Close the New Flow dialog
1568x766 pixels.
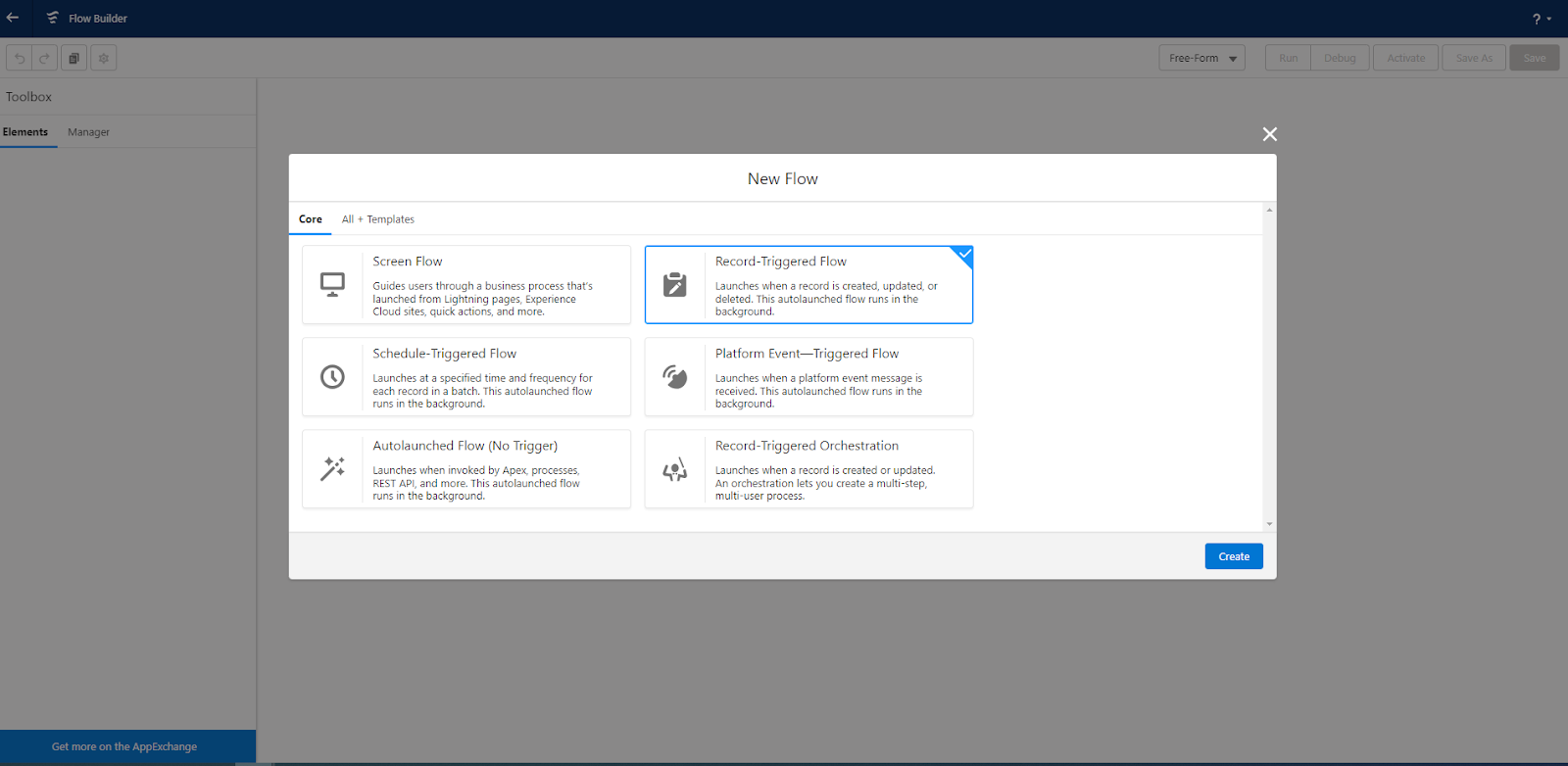(1269, 134)
